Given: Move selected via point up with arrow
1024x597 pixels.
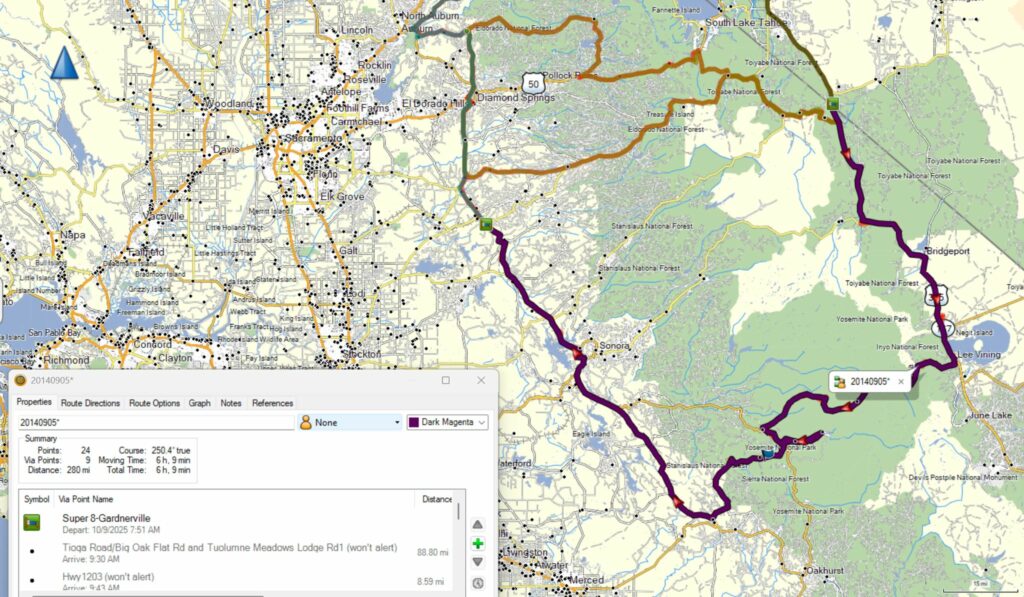Looking at the screenshot, I should pyautogui.click(x=478, y=524).
